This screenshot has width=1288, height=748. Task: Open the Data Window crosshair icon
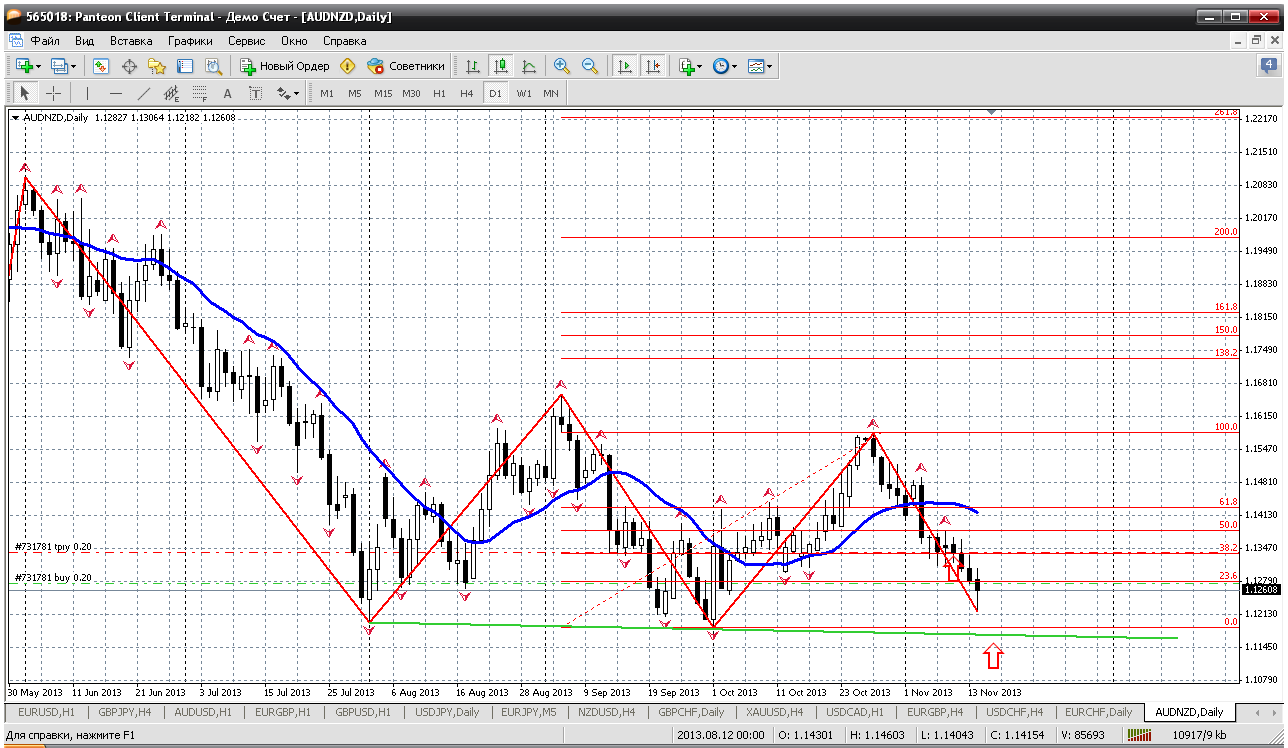(129, 66)
